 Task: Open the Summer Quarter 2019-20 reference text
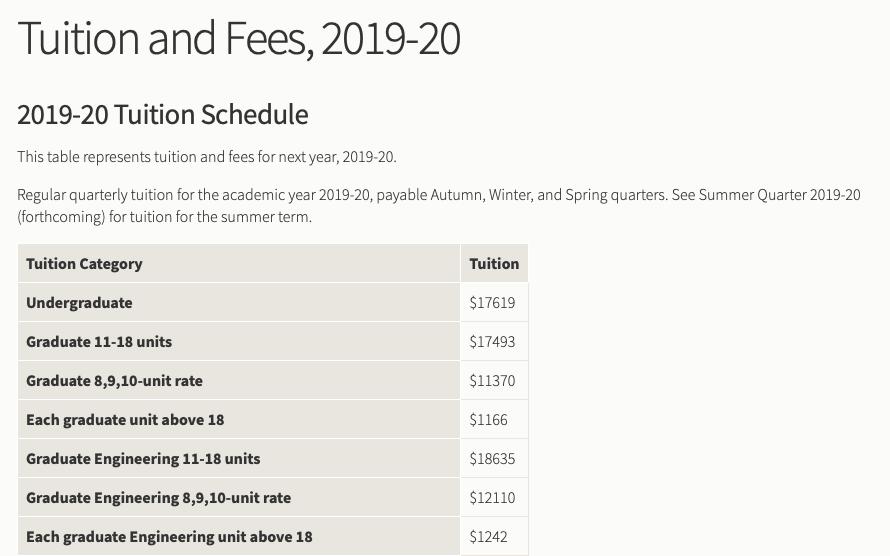point(779,195)
